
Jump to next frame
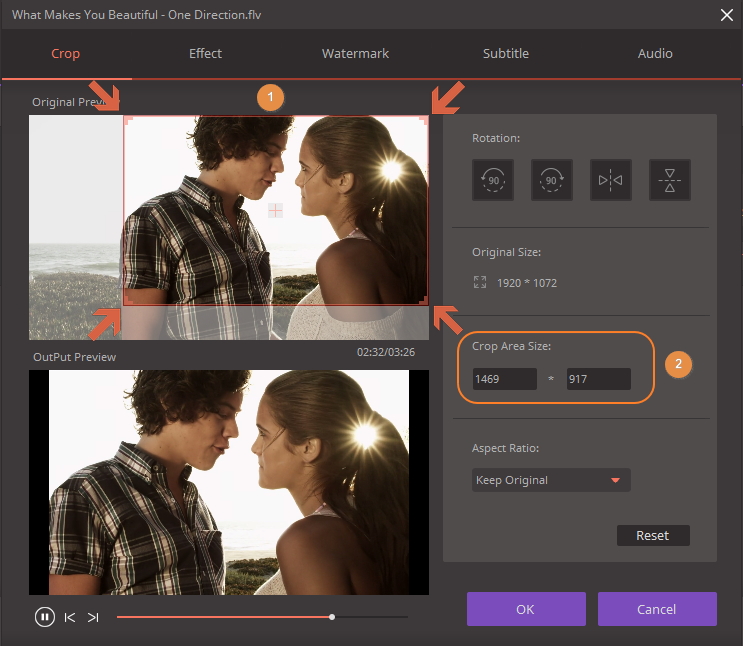pyautogui.click(x=93, y=617)
